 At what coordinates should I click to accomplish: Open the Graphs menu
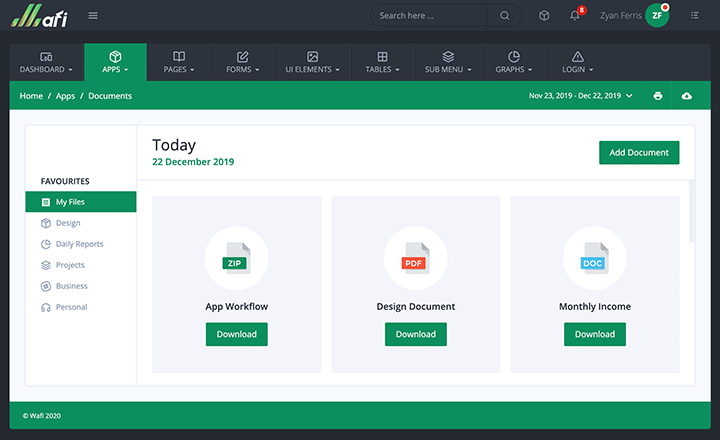tap(513, 62)
